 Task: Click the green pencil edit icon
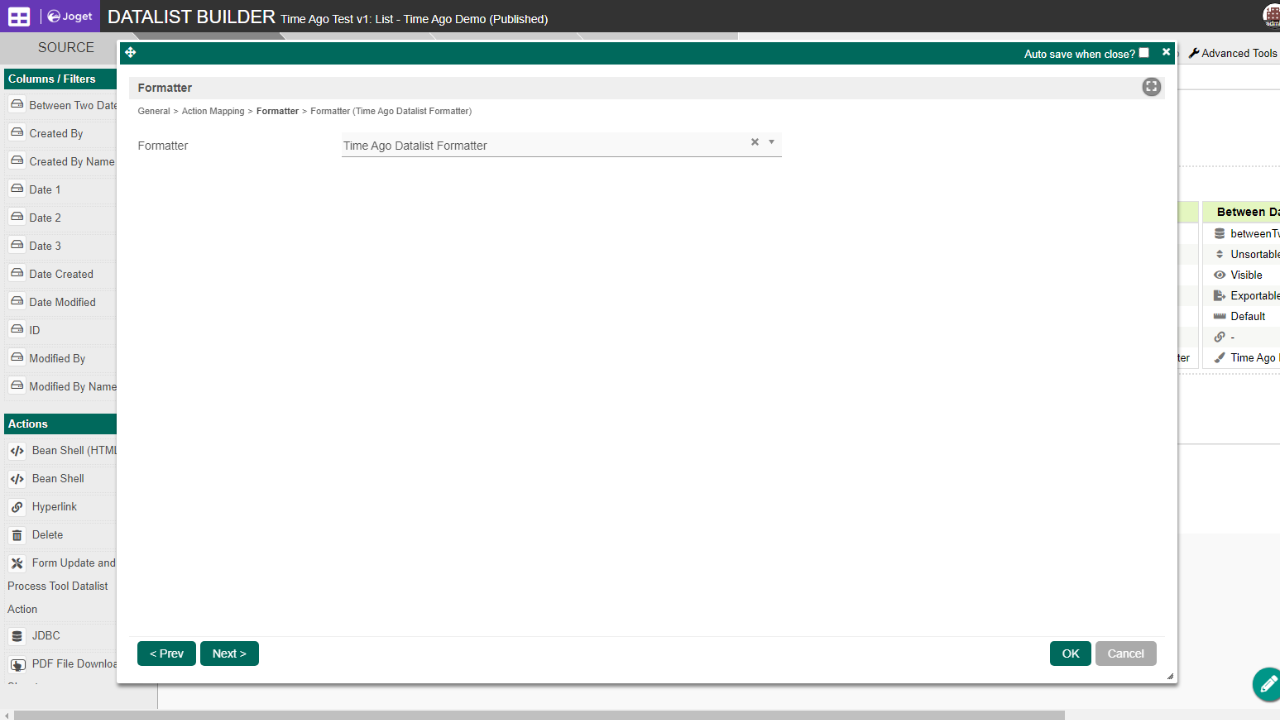tap(1266, 684)
